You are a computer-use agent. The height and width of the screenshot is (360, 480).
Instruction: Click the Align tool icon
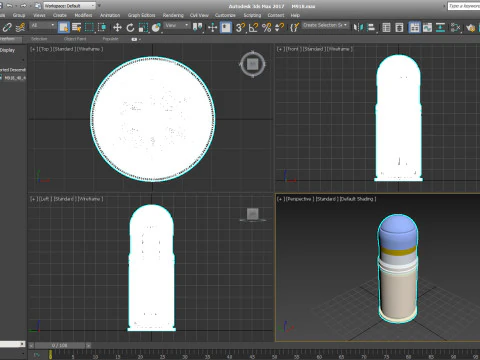[x=371, y=27]
